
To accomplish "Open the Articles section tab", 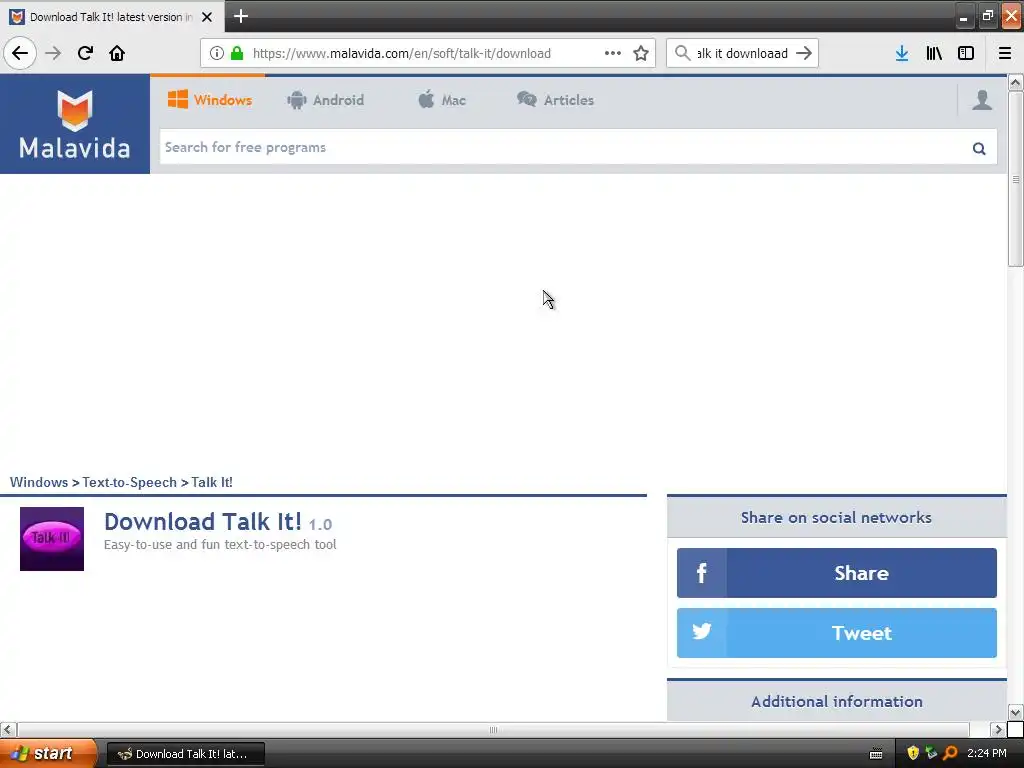I will [x=556, y=100].
